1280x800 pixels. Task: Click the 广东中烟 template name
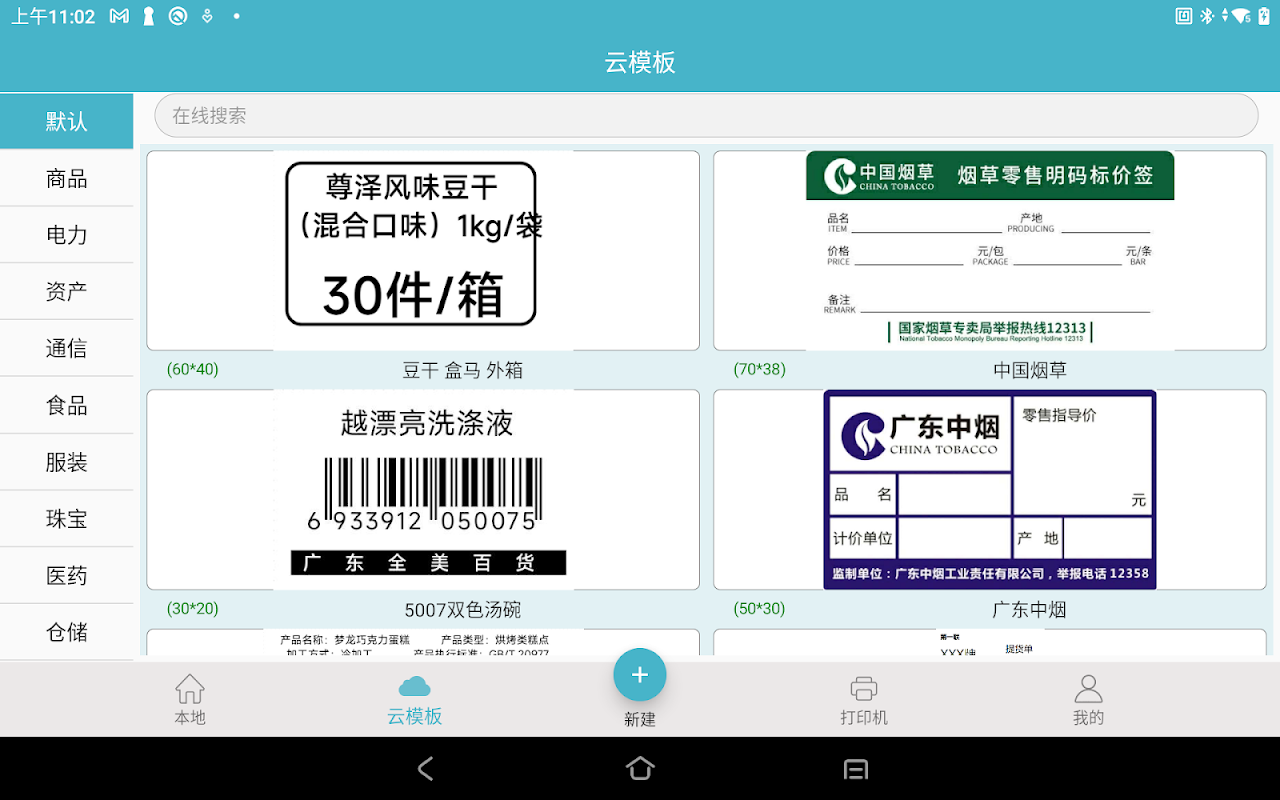pyautogui.click(x=1030, y=610)
